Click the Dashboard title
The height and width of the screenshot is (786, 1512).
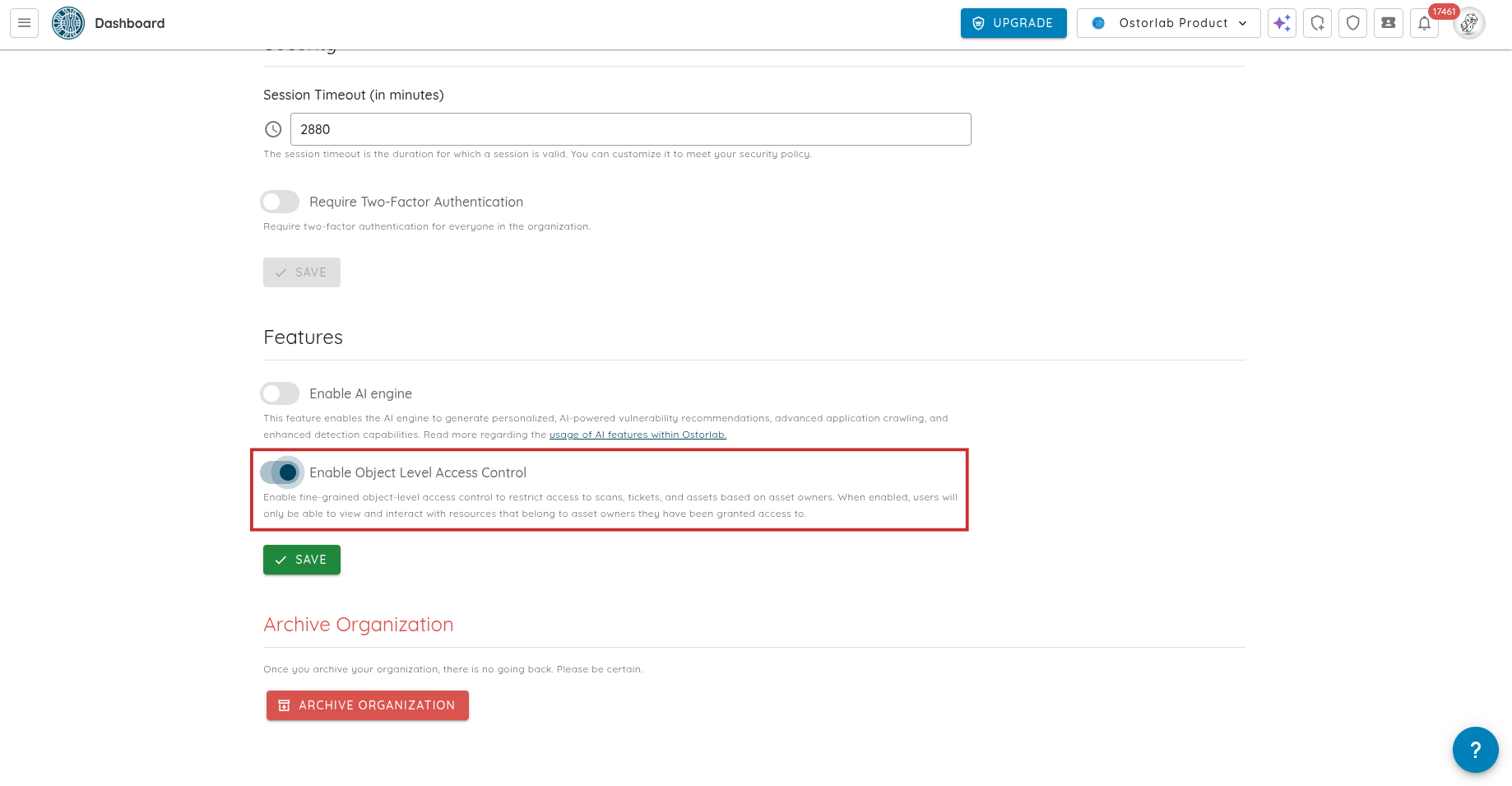coord(130,23)
